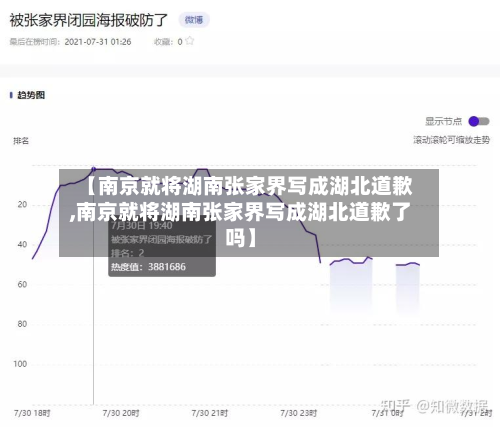Click the 排名 axis title

click(x=21, y=141)
